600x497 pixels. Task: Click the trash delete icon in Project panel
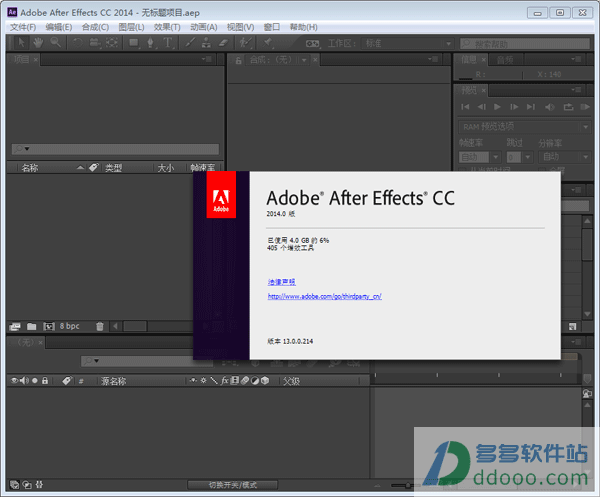tap(99, 326)
